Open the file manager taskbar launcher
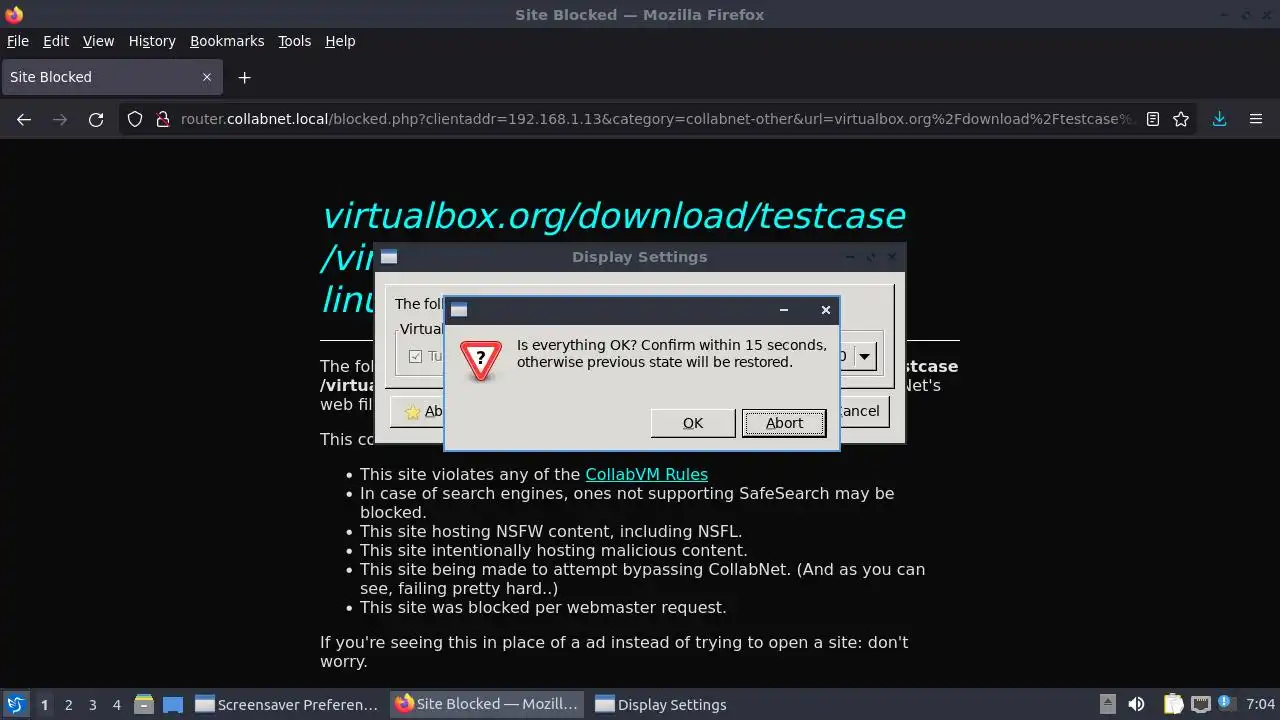This screenshot has height=720, width=1280. tap(144, 704)
